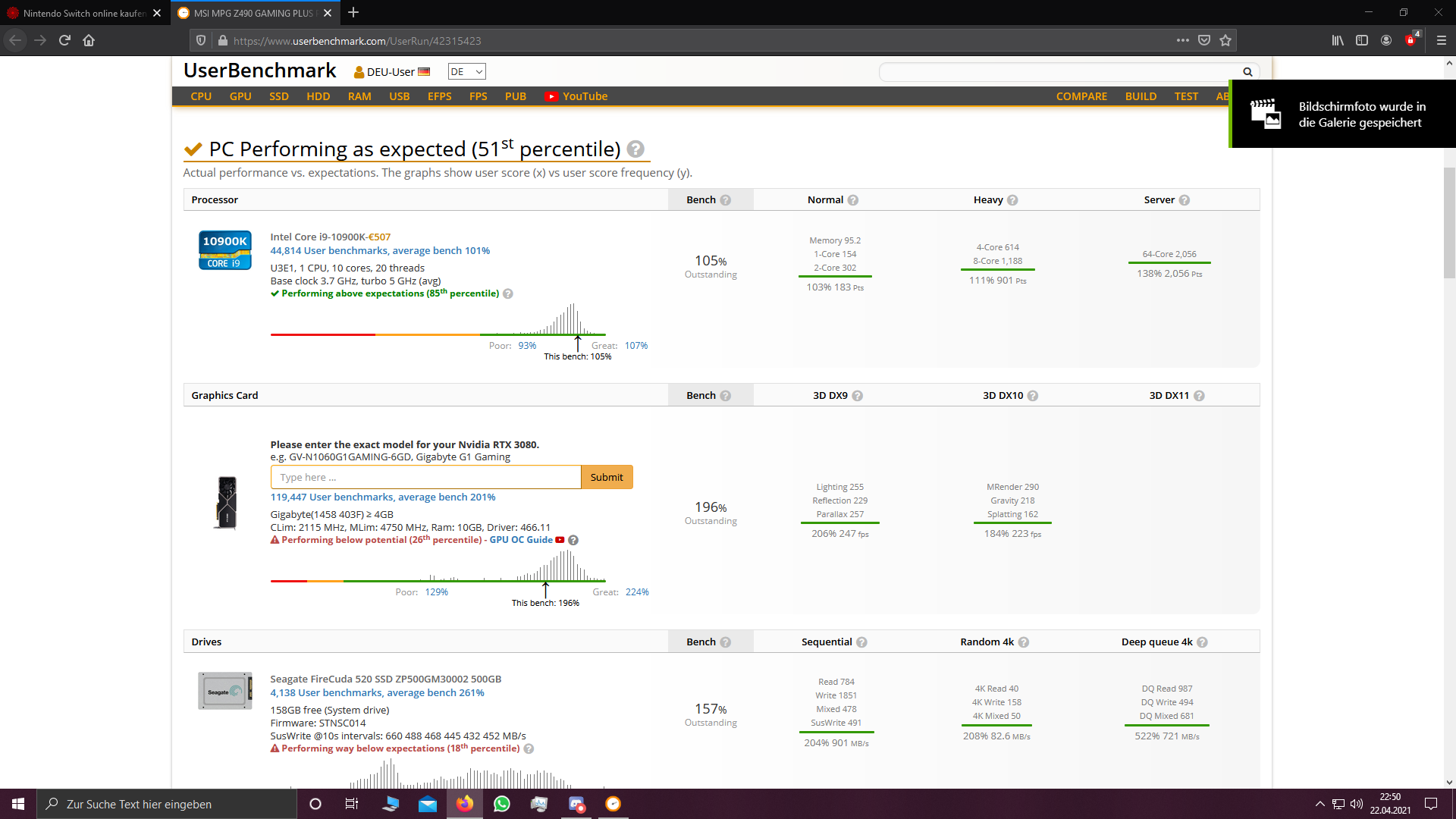Switch to Nintendo Switch browser tab
Screen dimensions: 1456x819
[x=83, y=13]
